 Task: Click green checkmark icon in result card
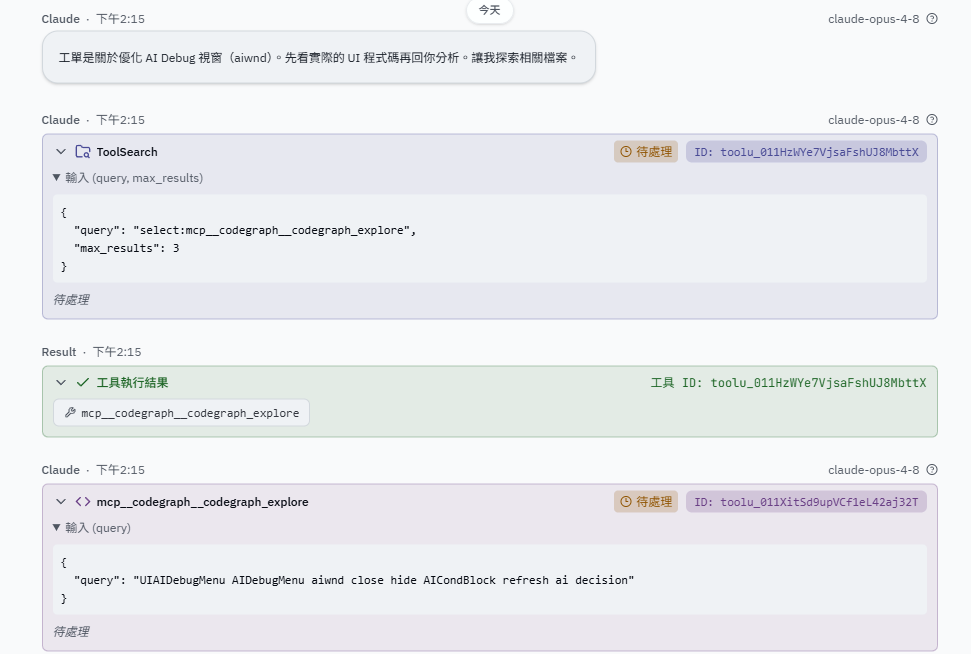pos(83,383)
